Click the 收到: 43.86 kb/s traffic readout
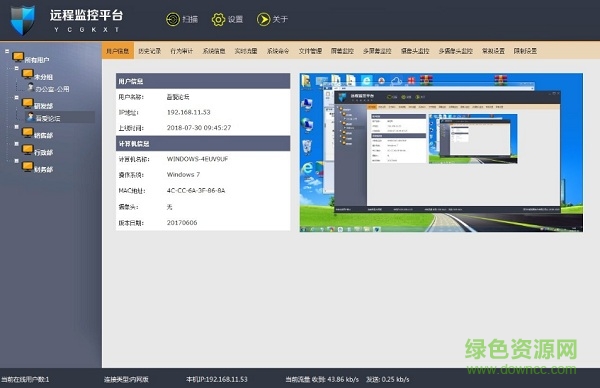The image size is (600, 388). tap(336, 380)
